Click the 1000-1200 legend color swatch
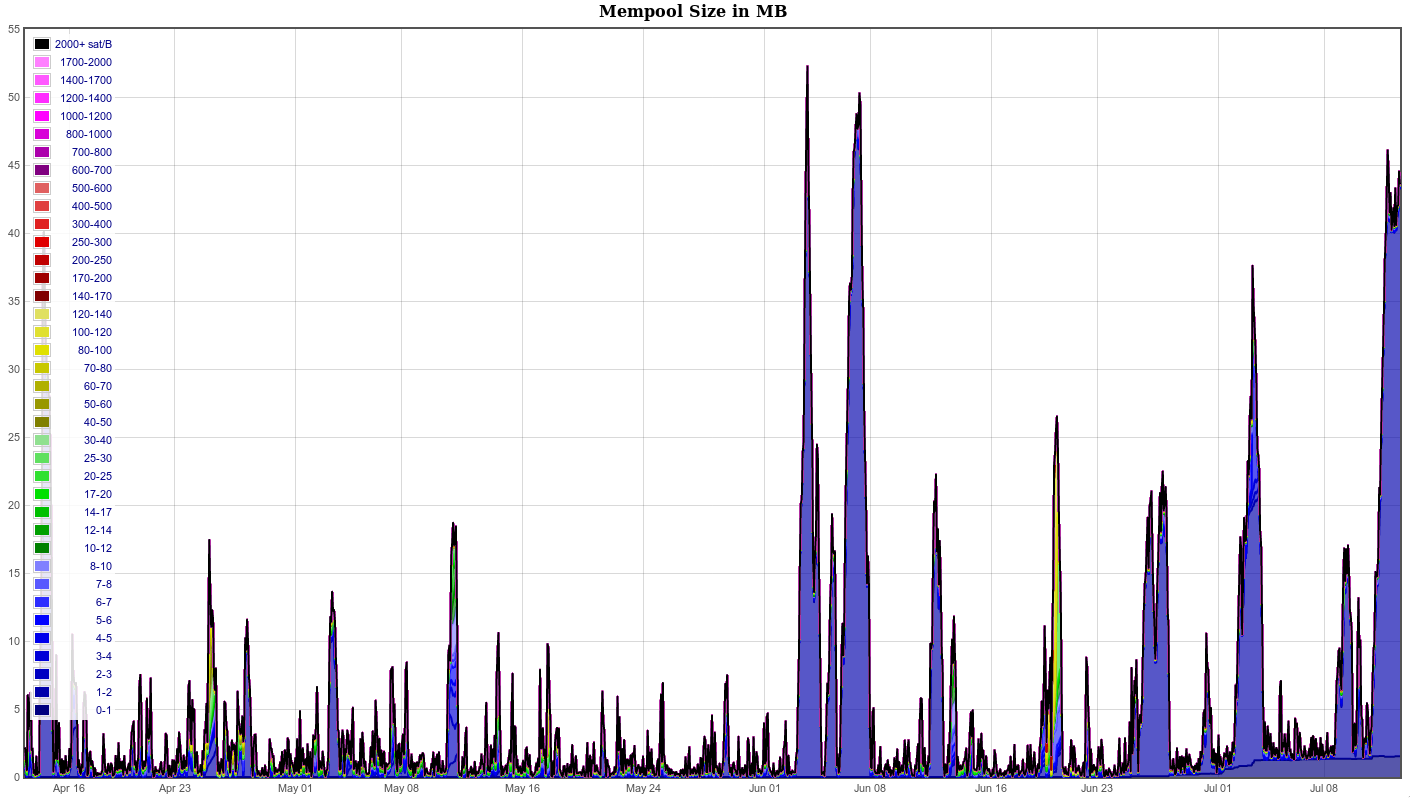Image resolution: width=1410 pixels, height=798 pixels. click(42, 116)
